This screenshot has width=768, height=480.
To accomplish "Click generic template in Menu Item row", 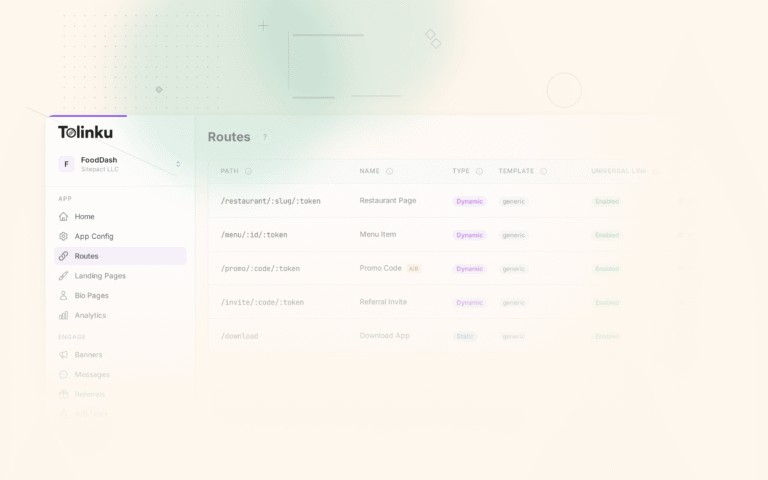I will 513,235.
